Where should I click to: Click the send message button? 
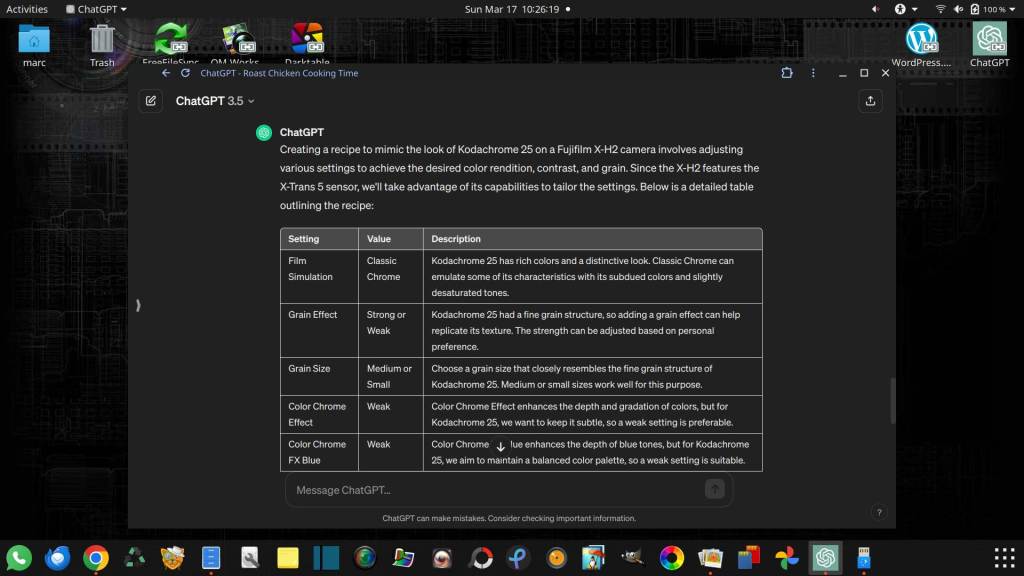pyautogui.click(x=714, y=488)
